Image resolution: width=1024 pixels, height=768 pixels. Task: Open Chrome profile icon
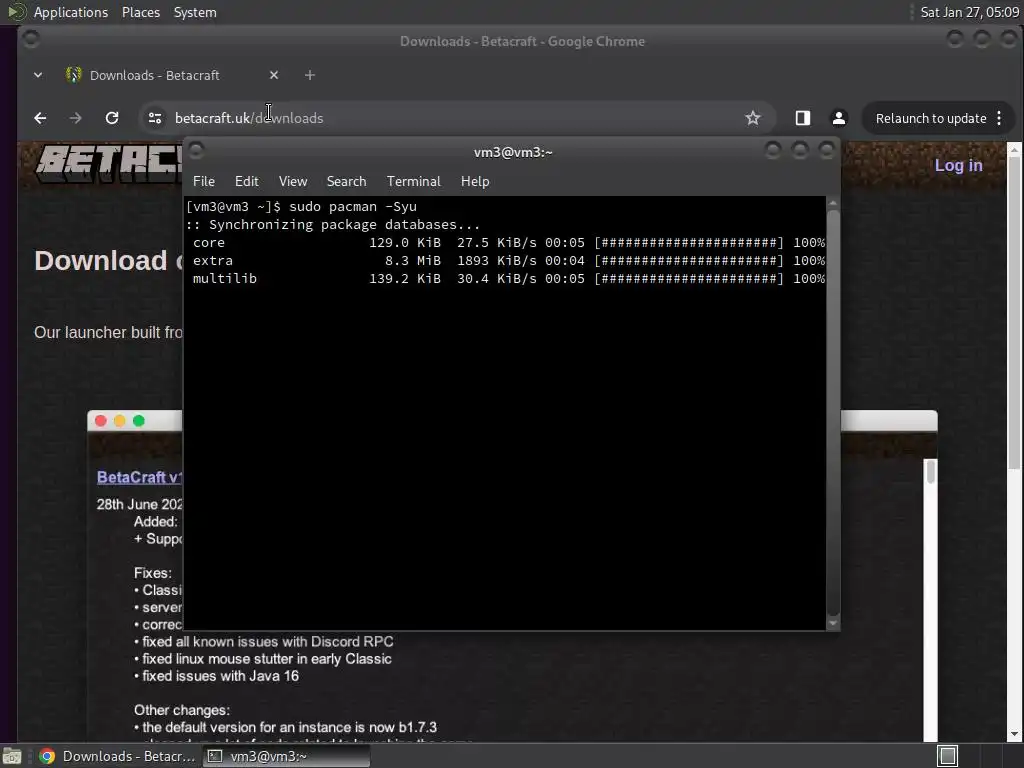[x=839, y=118]
